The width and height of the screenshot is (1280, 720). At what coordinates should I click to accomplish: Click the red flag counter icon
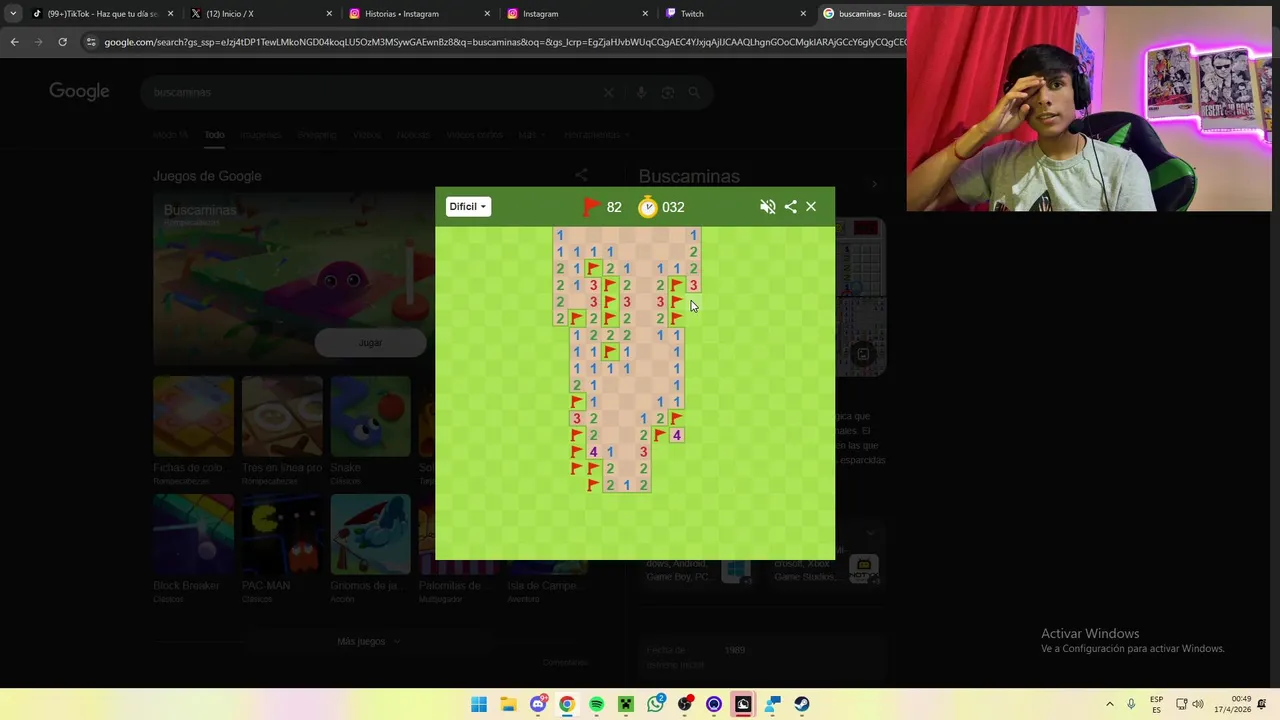click(x=592, y=207)
